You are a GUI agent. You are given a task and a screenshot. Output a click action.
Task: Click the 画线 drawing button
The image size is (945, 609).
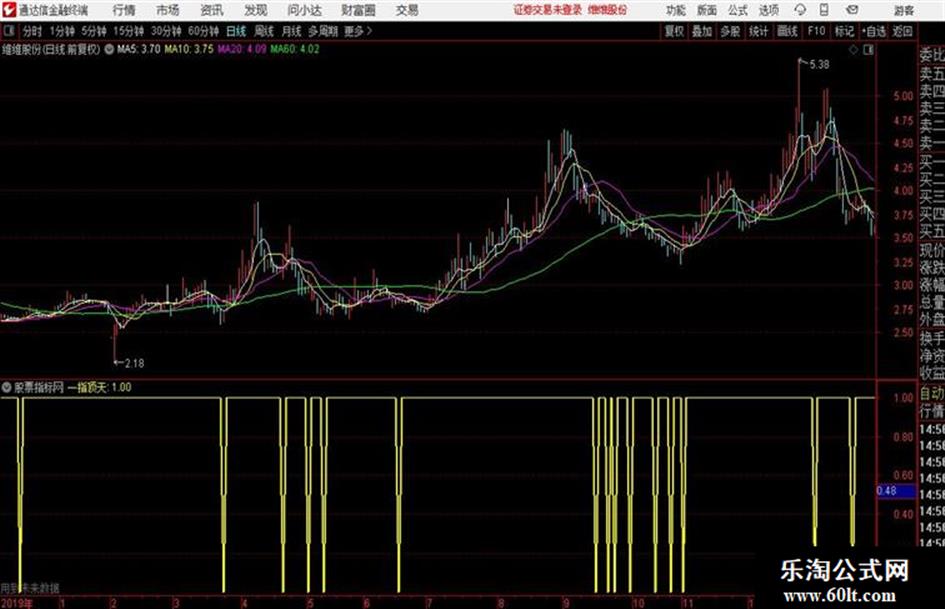[x=787, y=31]
